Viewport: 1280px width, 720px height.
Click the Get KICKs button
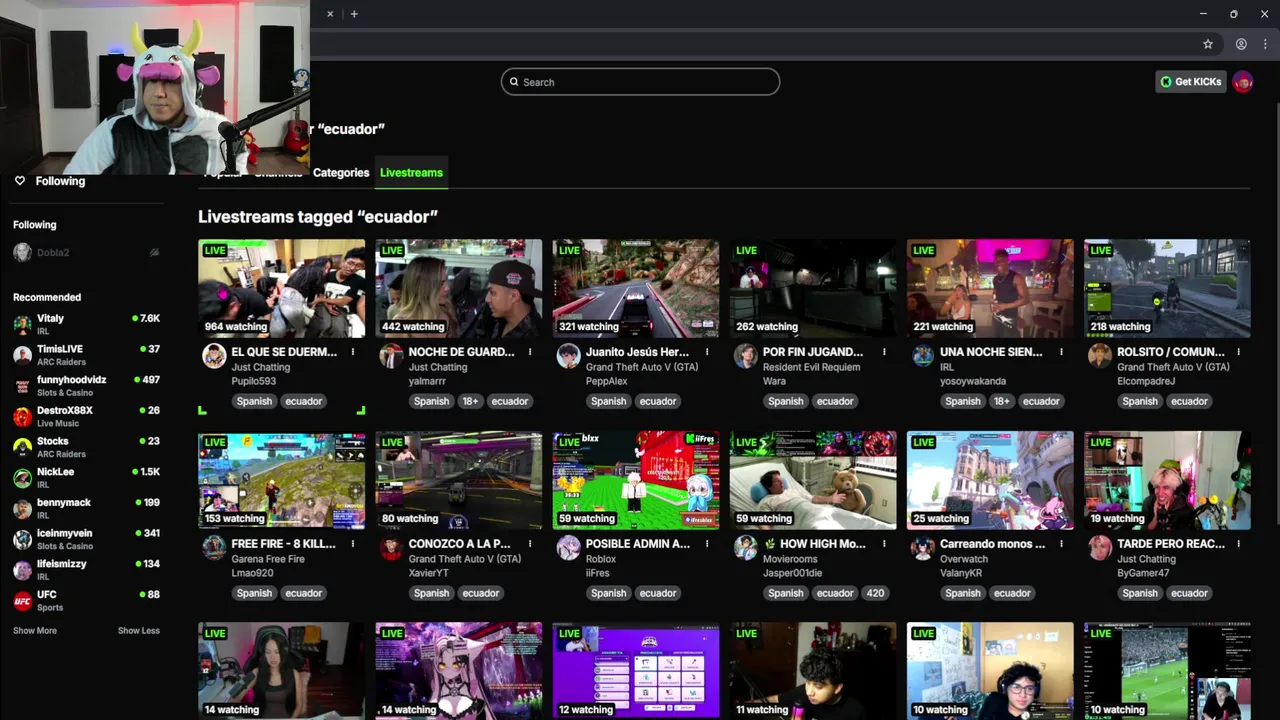[1190, 82]
